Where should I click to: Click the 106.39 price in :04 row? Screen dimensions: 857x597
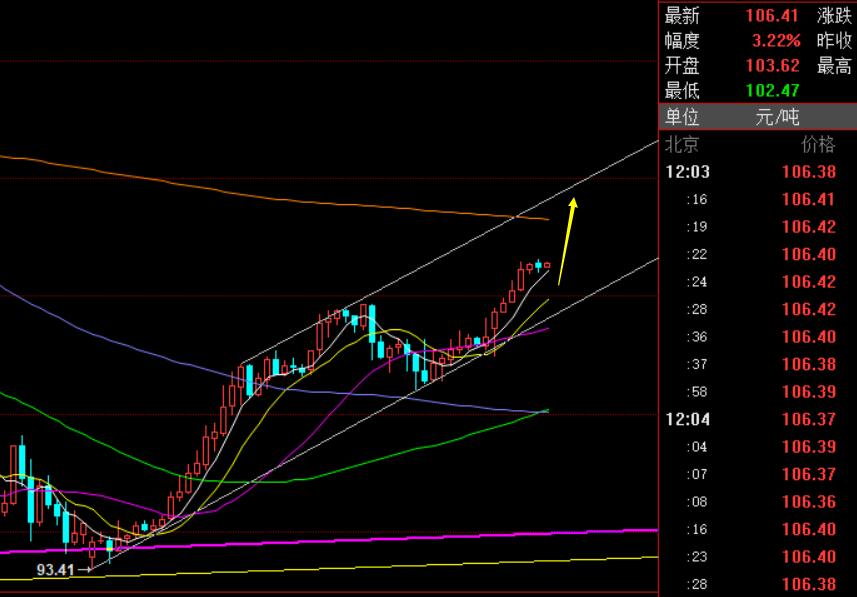[809, 447]
